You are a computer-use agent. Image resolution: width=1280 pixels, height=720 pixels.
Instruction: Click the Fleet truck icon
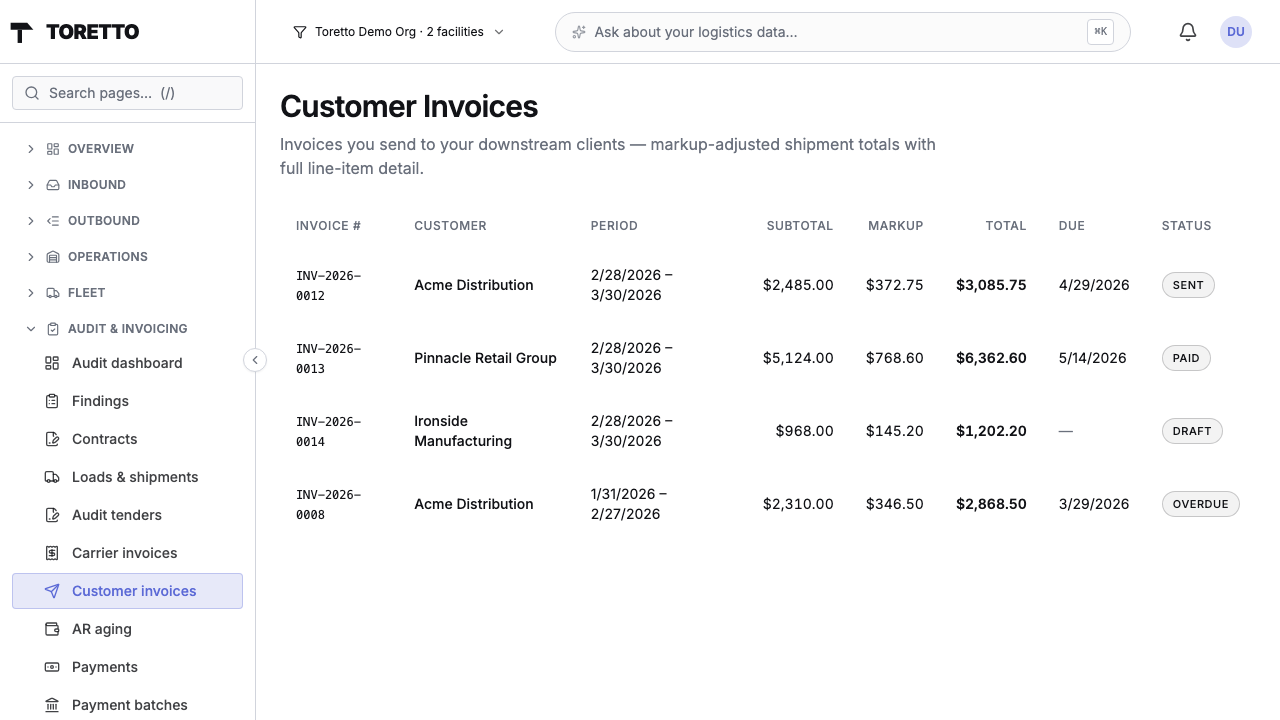[x=53, y=293]
